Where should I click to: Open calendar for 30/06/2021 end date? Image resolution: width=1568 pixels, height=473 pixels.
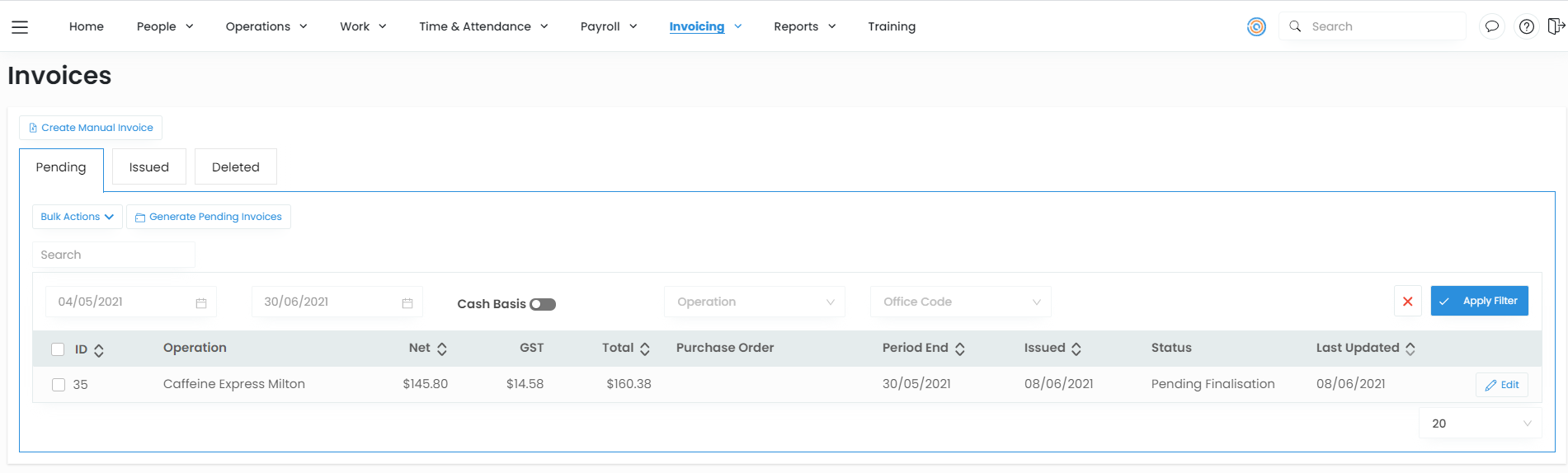tap(407, 302)
